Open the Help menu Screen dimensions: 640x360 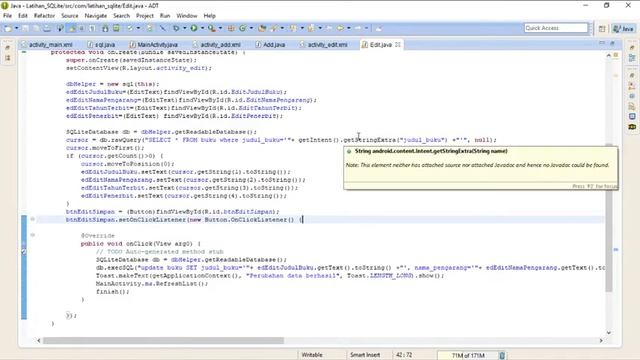pyautogui.click(x=209, y=16)
